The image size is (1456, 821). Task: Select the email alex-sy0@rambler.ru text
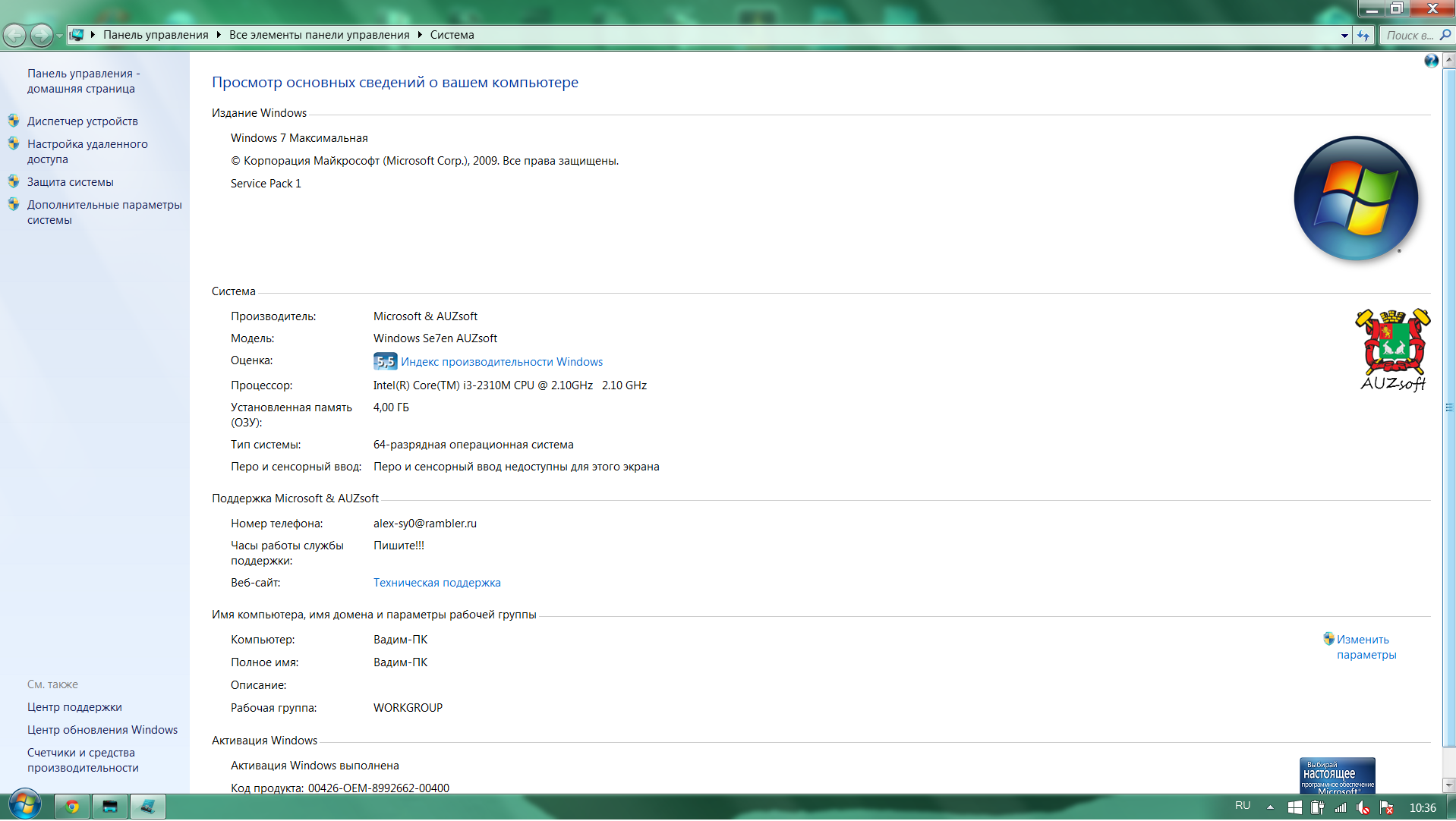pos(425,524)
